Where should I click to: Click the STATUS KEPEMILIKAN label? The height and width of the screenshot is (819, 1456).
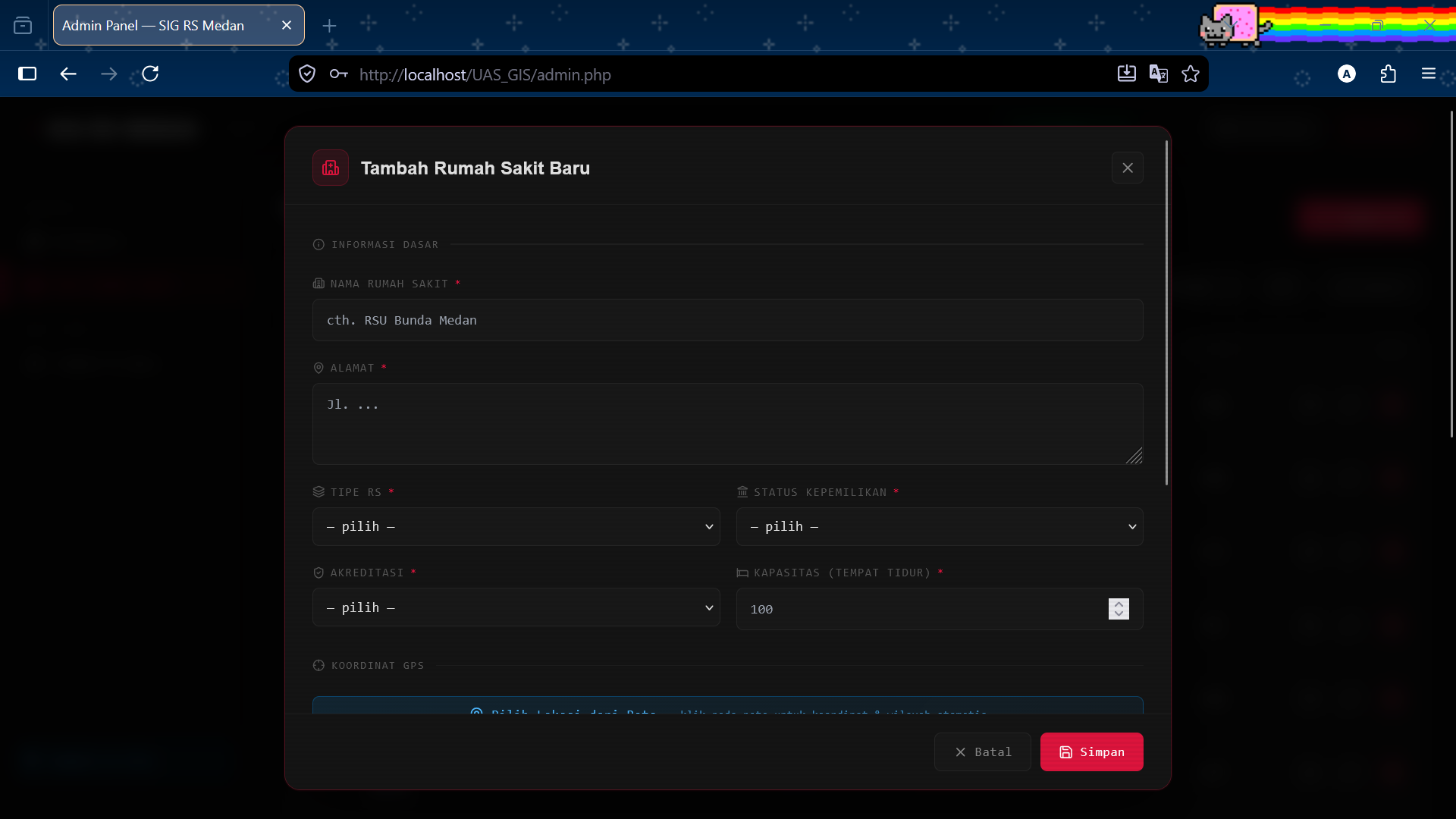821,492
